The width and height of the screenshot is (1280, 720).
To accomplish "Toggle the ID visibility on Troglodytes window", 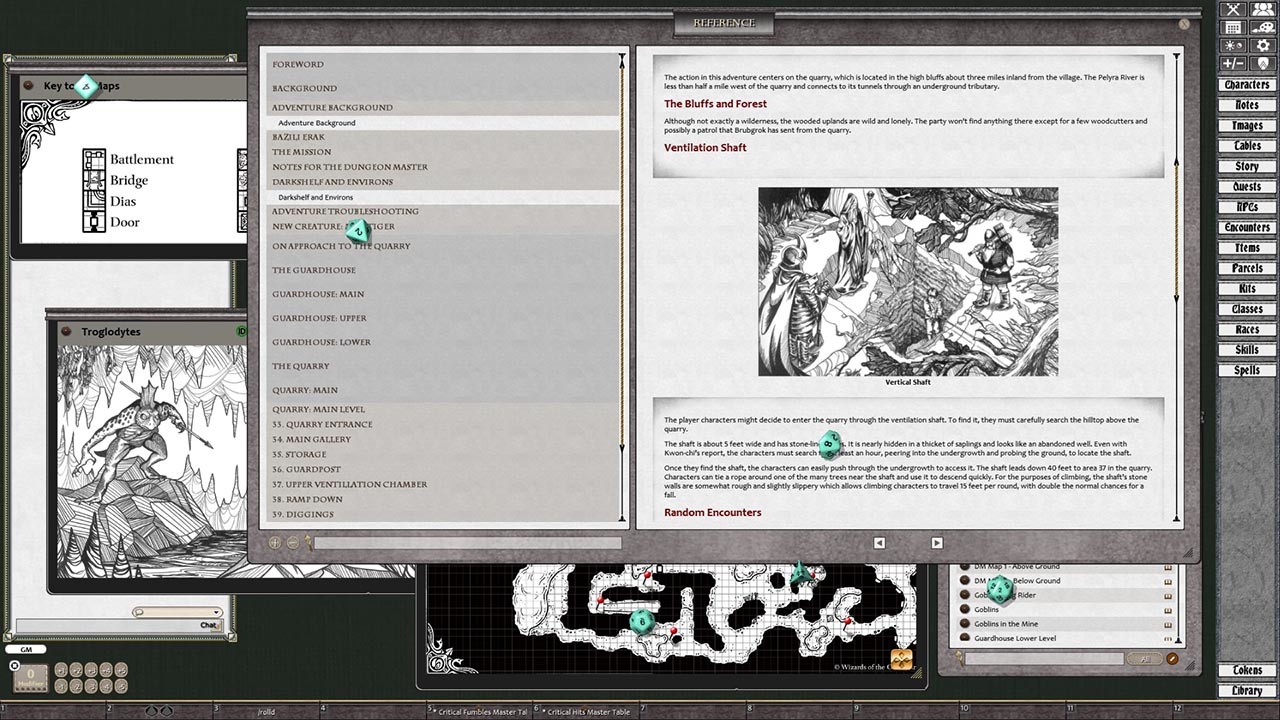I will coord(242,331).
